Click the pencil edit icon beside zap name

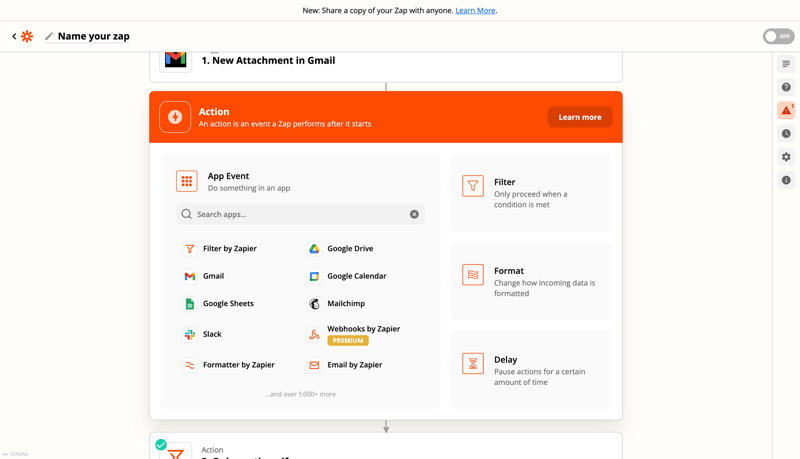coord(49,36)
